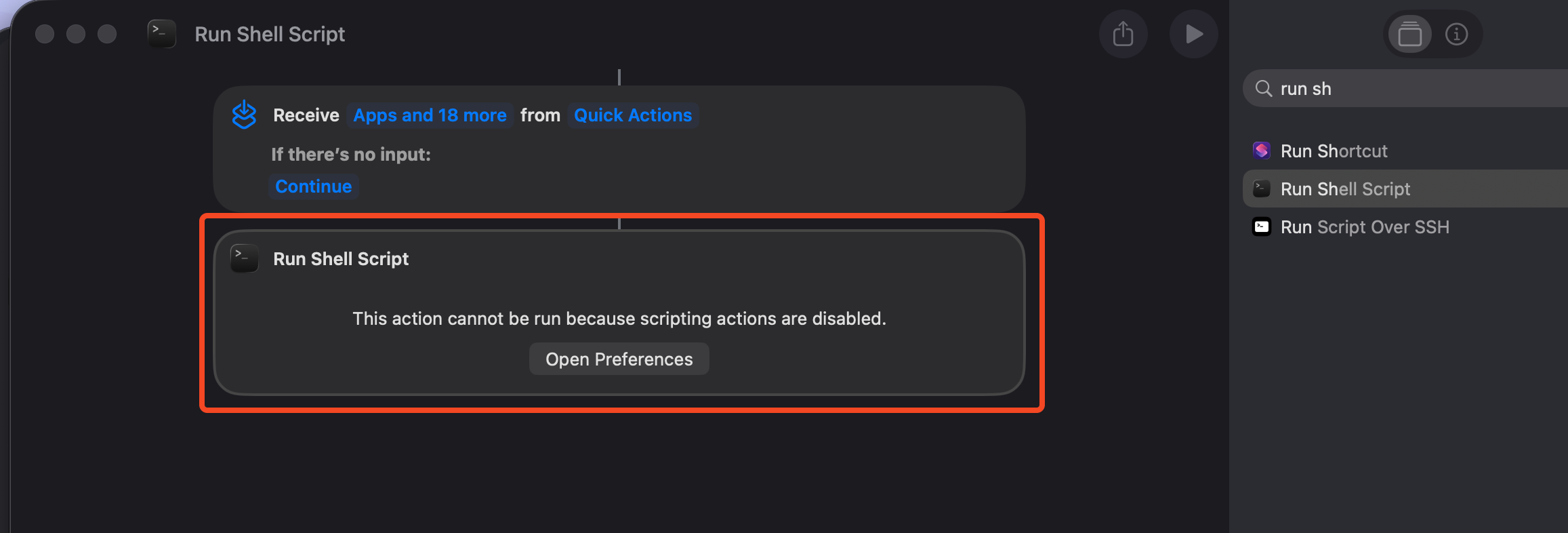
Task: Click inside the run sh search field
Action: coord(1389,88)
